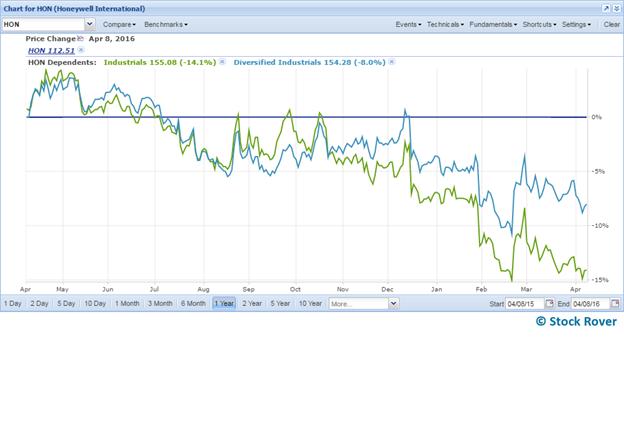Open the Start date calendar picker
This screenshot has height=430, width=624.
[x=549, y=304]
